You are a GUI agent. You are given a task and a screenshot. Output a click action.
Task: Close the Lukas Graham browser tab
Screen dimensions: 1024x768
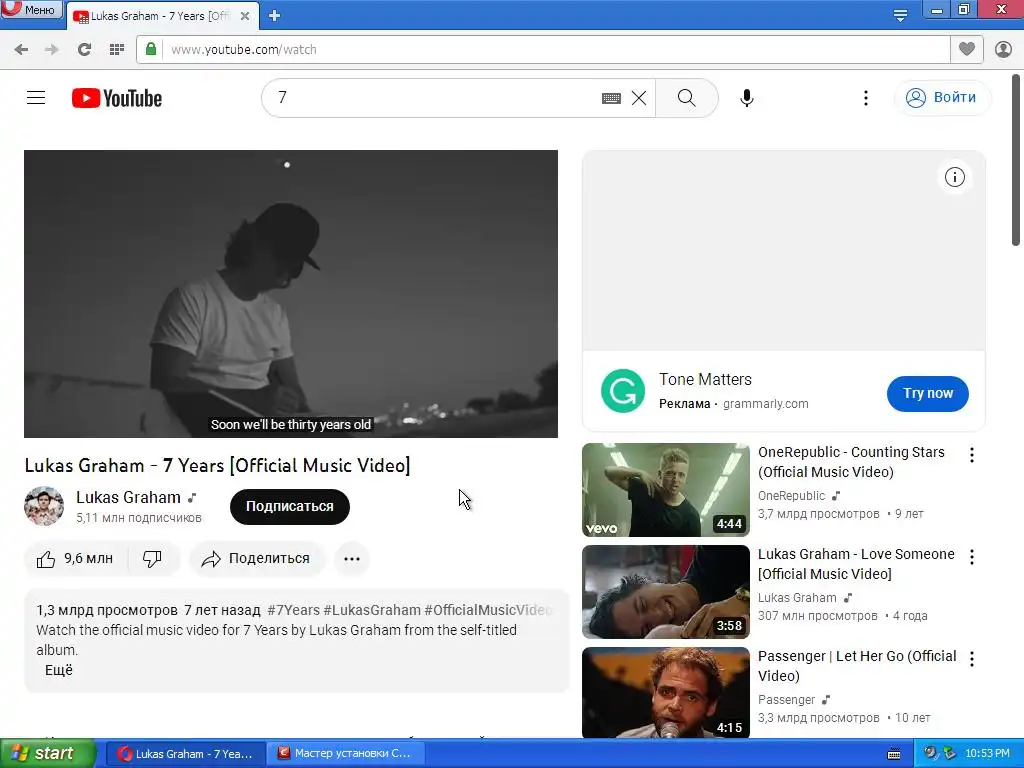click(x=245, y=16)
